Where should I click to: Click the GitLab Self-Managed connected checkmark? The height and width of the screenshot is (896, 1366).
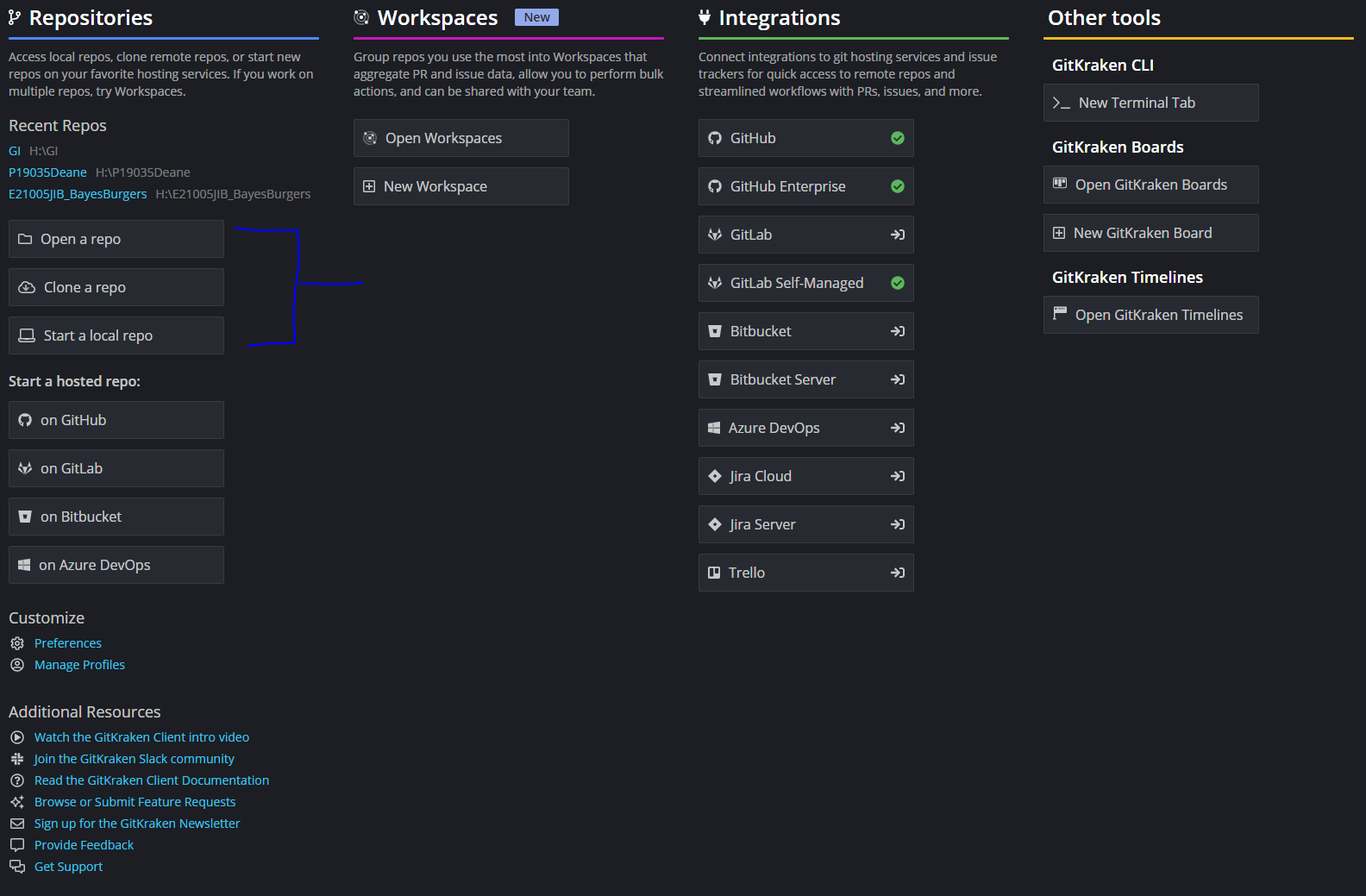[898, 283]
